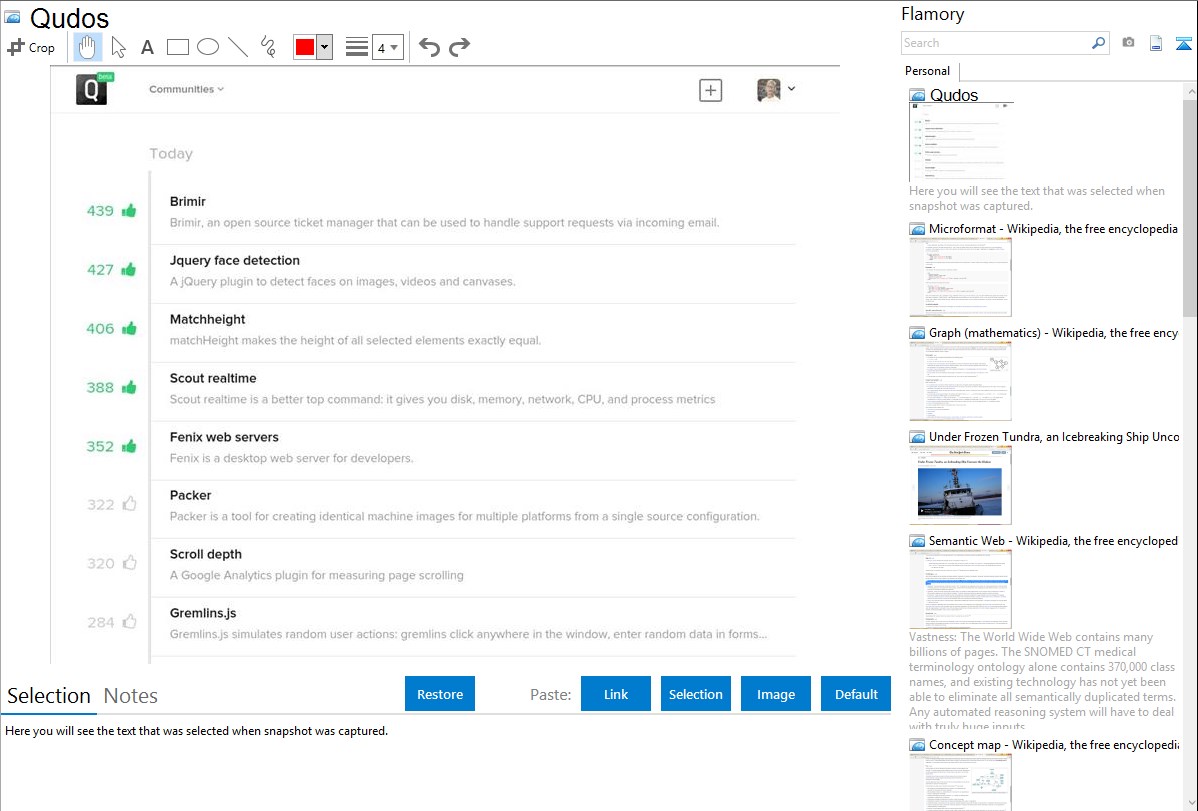Toggle thumbs up on Fenix web servers
The width and height of the screenshot is (1198, 811).
129,446
